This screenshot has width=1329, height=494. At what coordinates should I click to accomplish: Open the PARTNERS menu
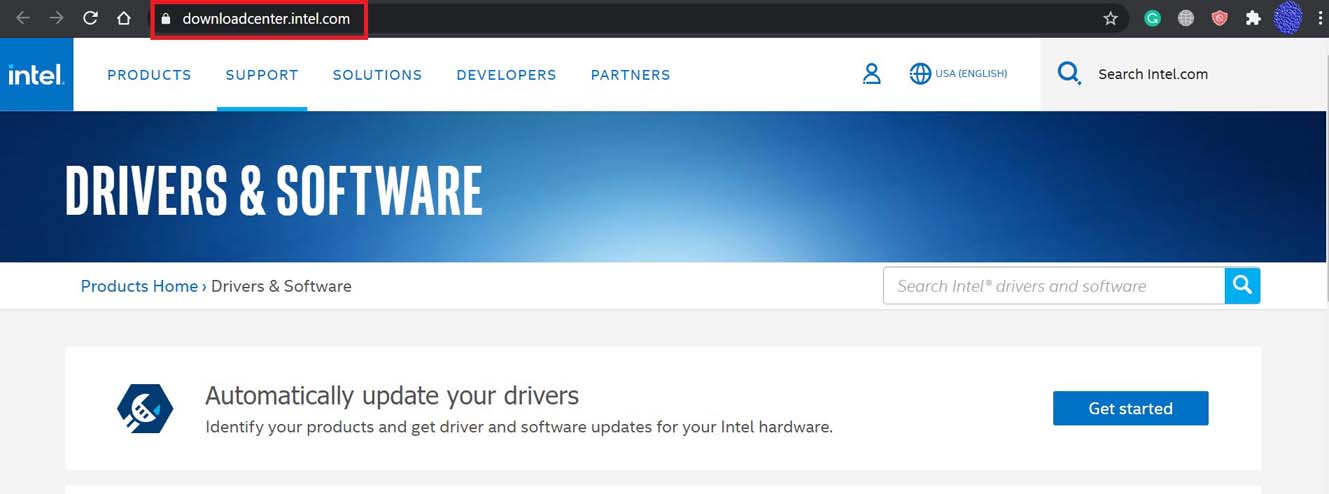coord(630,75)
